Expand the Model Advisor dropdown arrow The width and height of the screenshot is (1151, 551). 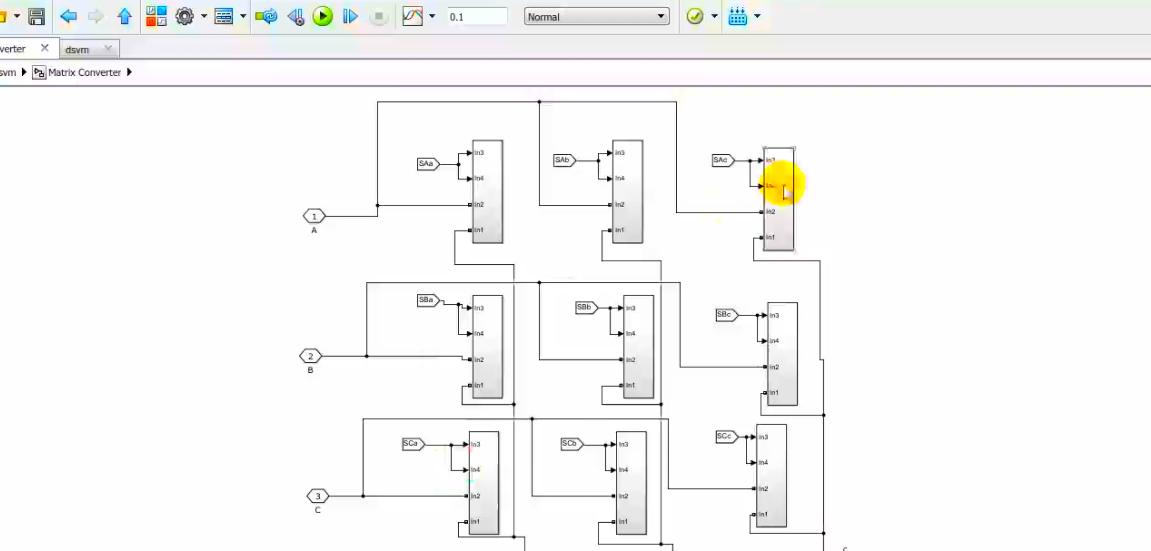coord(714,16)
